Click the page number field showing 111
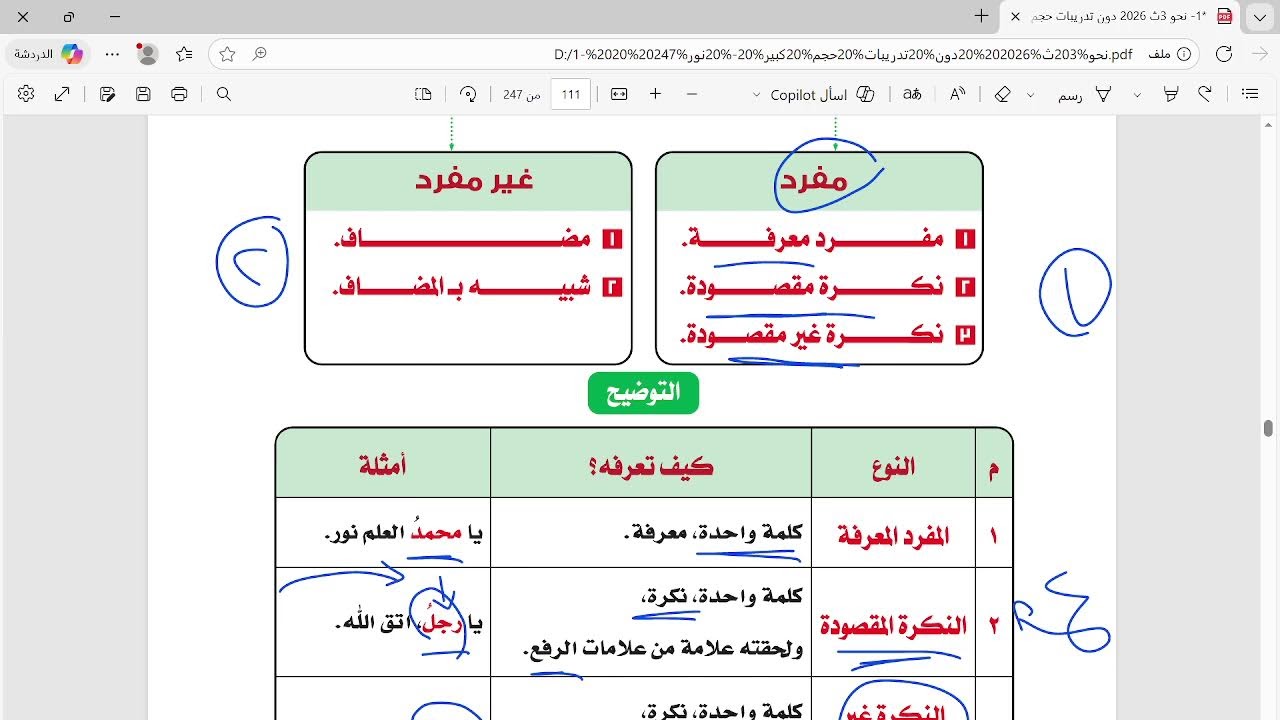The image size is (1280, 720). (x=571, y=94)
